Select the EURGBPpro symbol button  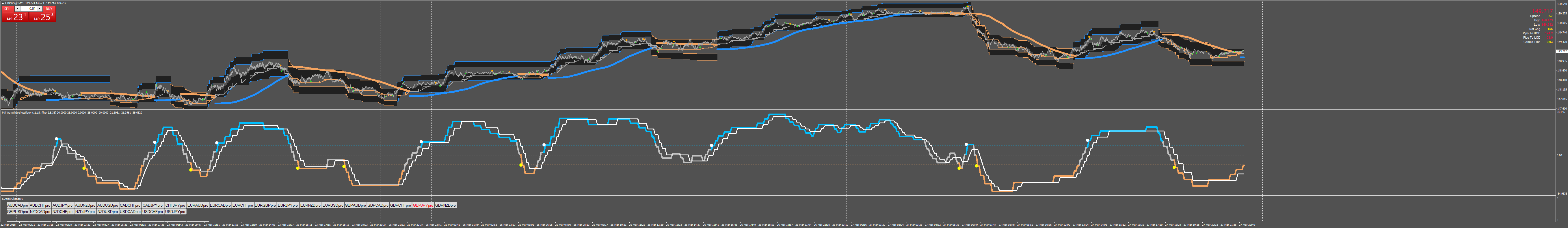tap(265, 206)
